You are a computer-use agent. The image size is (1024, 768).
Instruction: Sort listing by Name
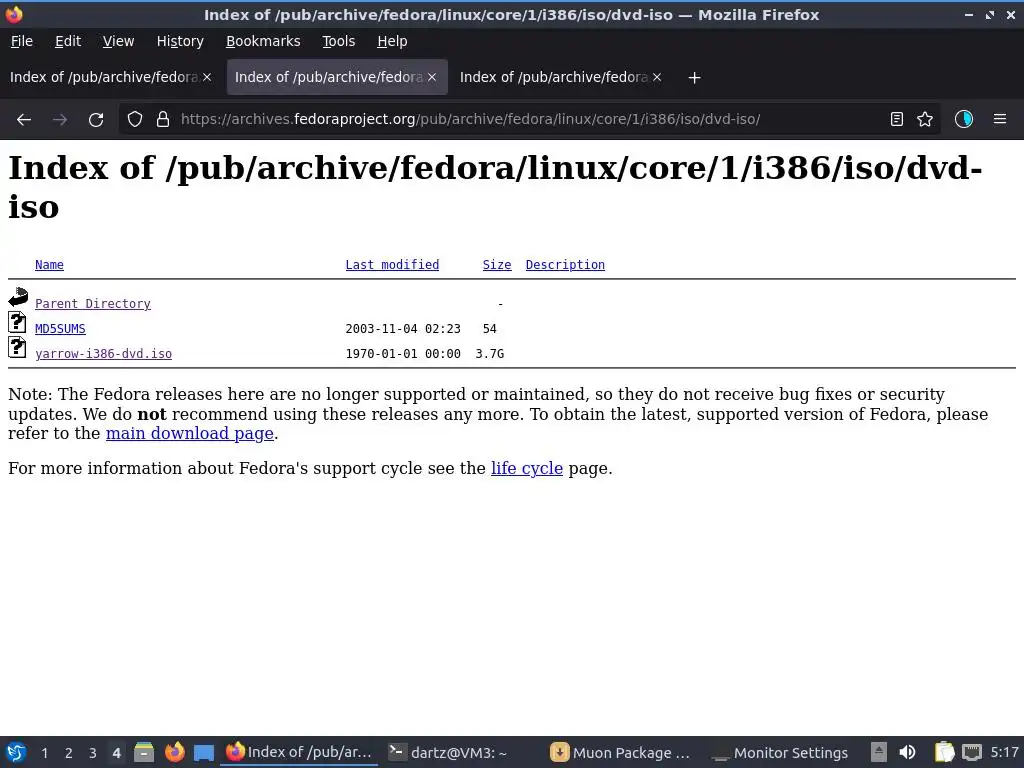pyautogui.click(x=50, y=264)
